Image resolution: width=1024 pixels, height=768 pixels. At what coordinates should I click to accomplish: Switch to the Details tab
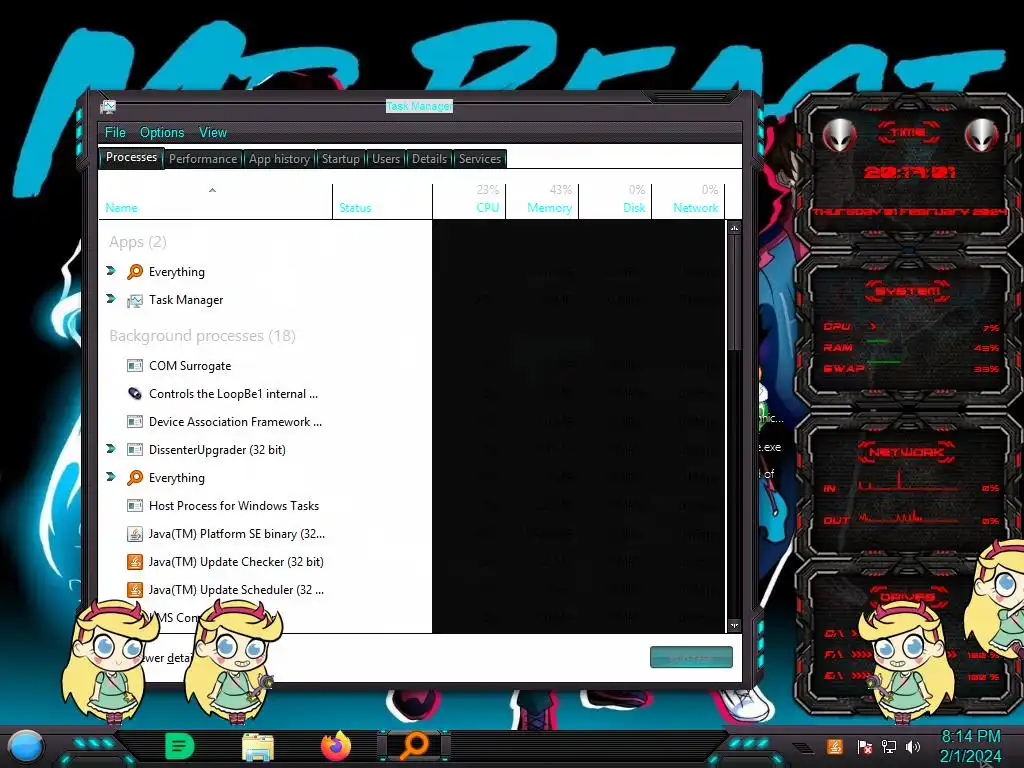[429, 159]
